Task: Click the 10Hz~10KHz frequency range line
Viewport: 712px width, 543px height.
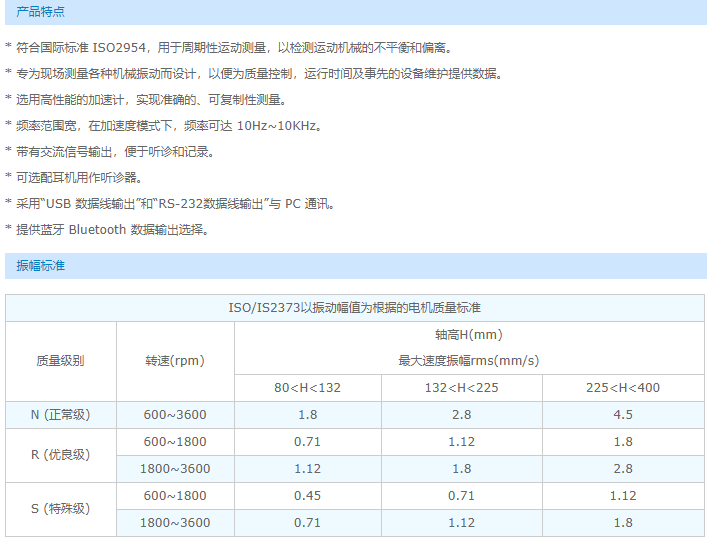Action: click(168, 126)
